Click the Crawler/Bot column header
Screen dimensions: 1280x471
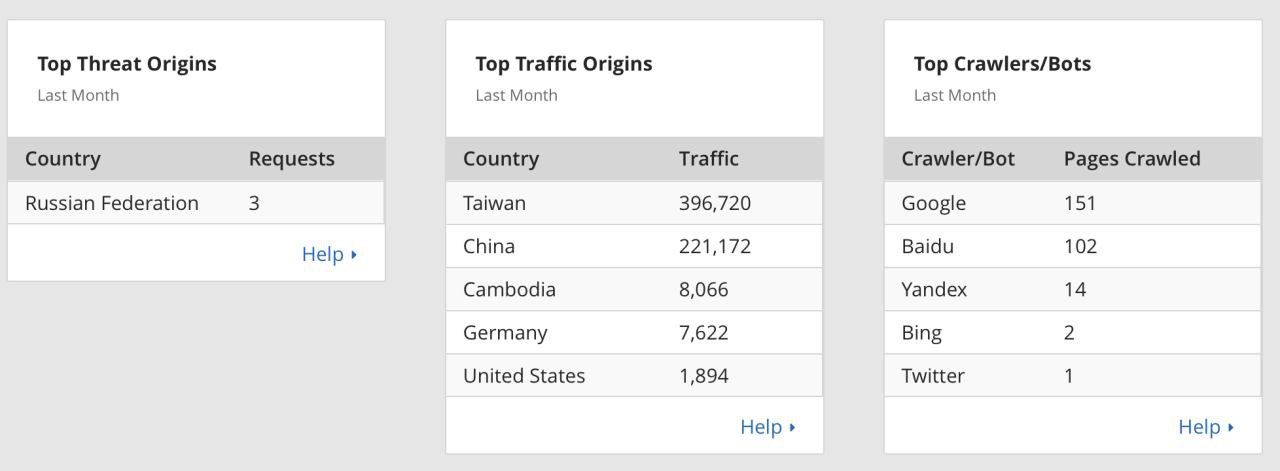coord(958,159)
